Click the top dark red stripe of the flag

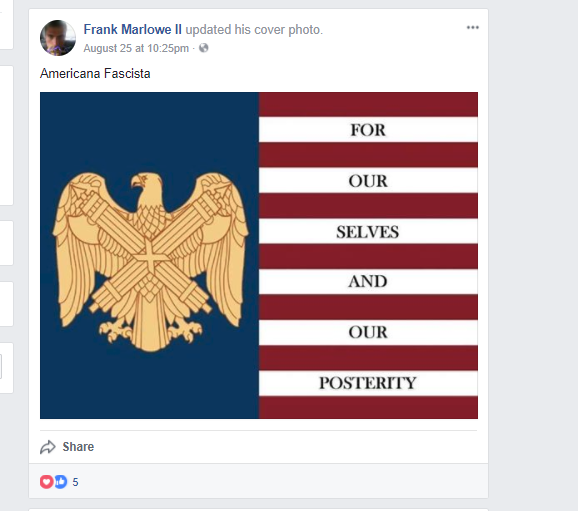(368, 104)
